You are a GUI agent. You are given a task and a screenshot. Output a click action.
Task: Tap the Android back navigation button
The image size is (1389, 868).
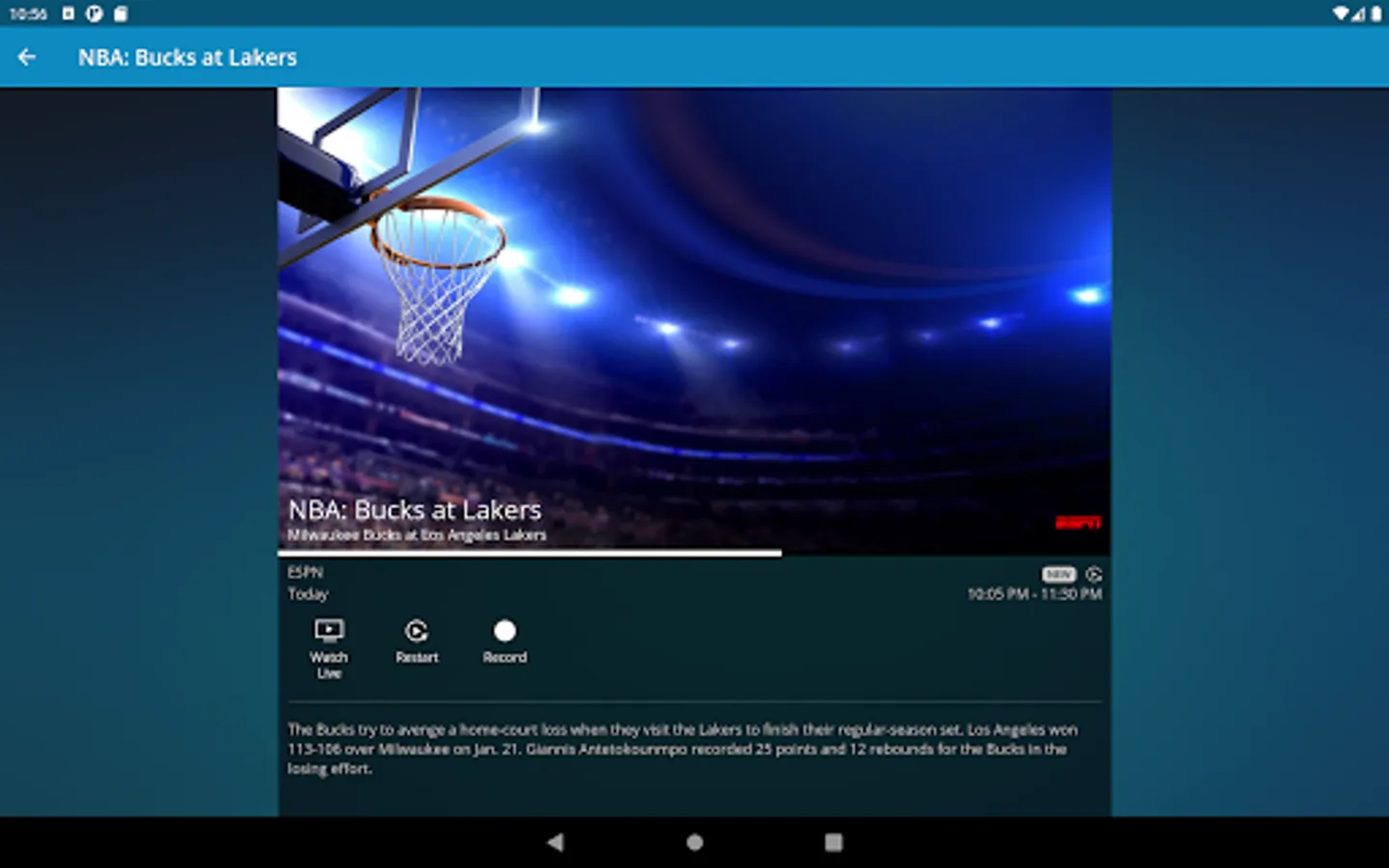click(x=555, y=842)
